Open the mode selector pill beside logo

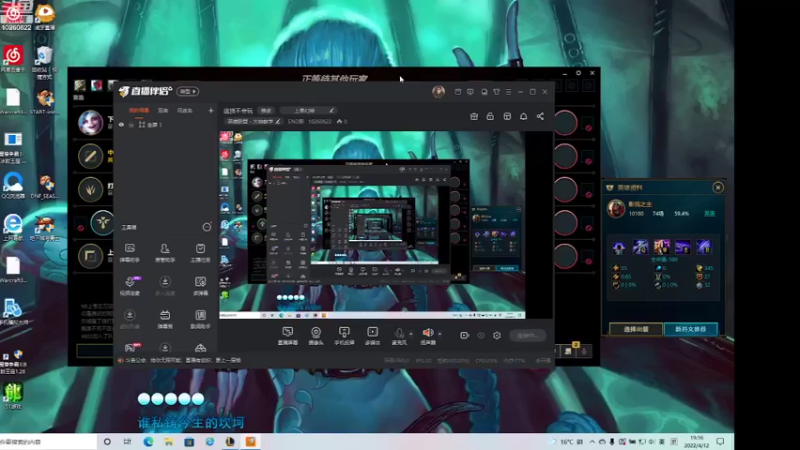[x=188, y=91]
